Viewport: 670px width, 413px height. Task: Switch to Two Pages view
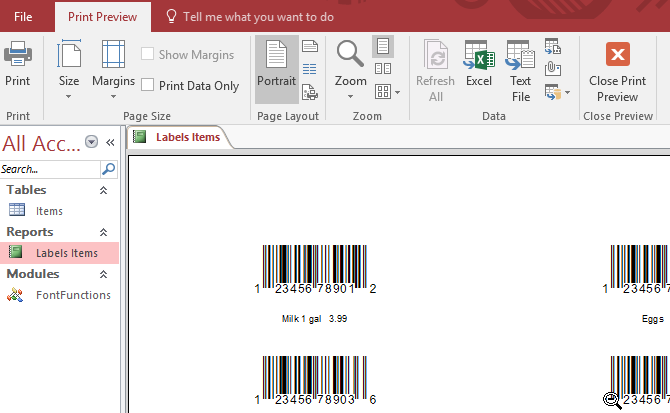coord(382,69)
